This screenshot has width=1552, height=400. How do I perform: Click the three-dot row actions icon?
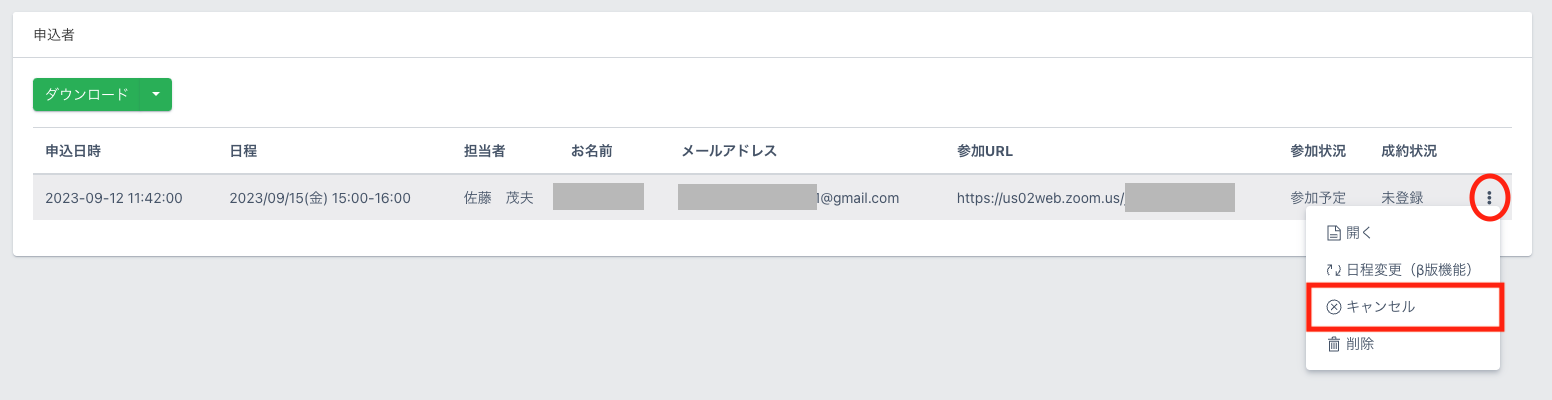[x=1489, y=198]
